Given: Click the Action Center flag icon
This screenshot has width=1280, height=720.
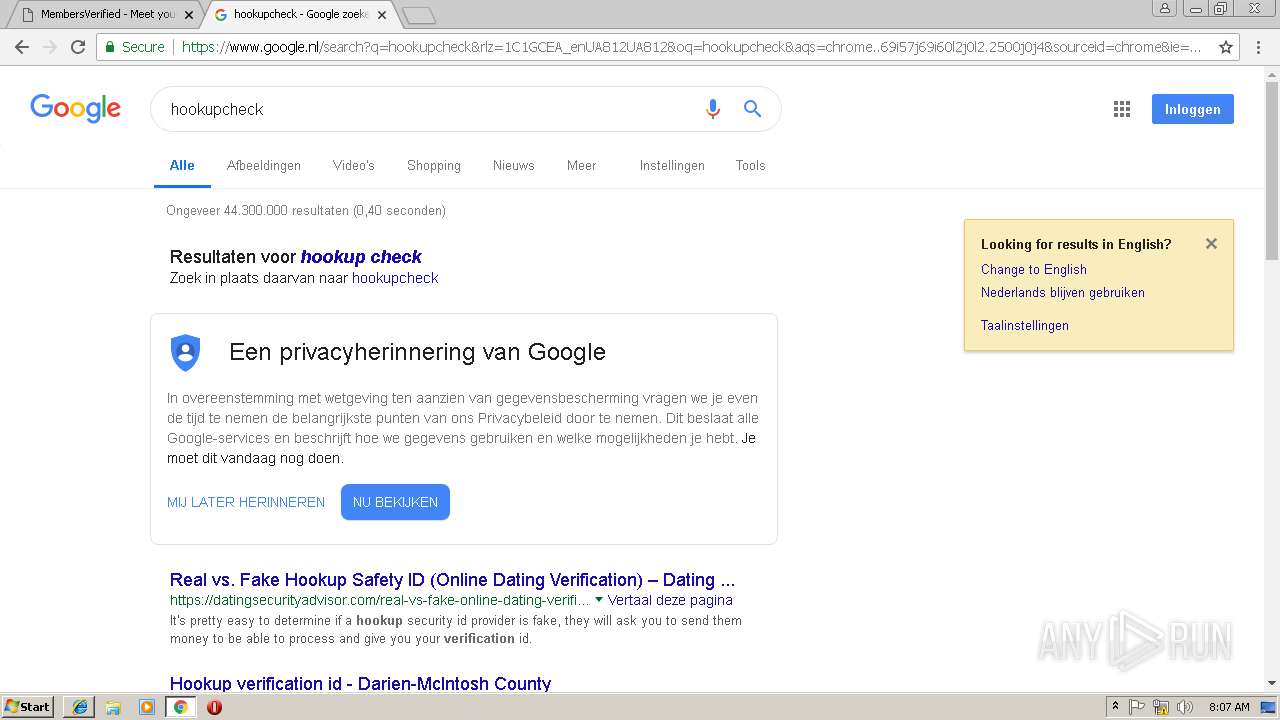Looking at the screenshot, I should [1138, 707].
